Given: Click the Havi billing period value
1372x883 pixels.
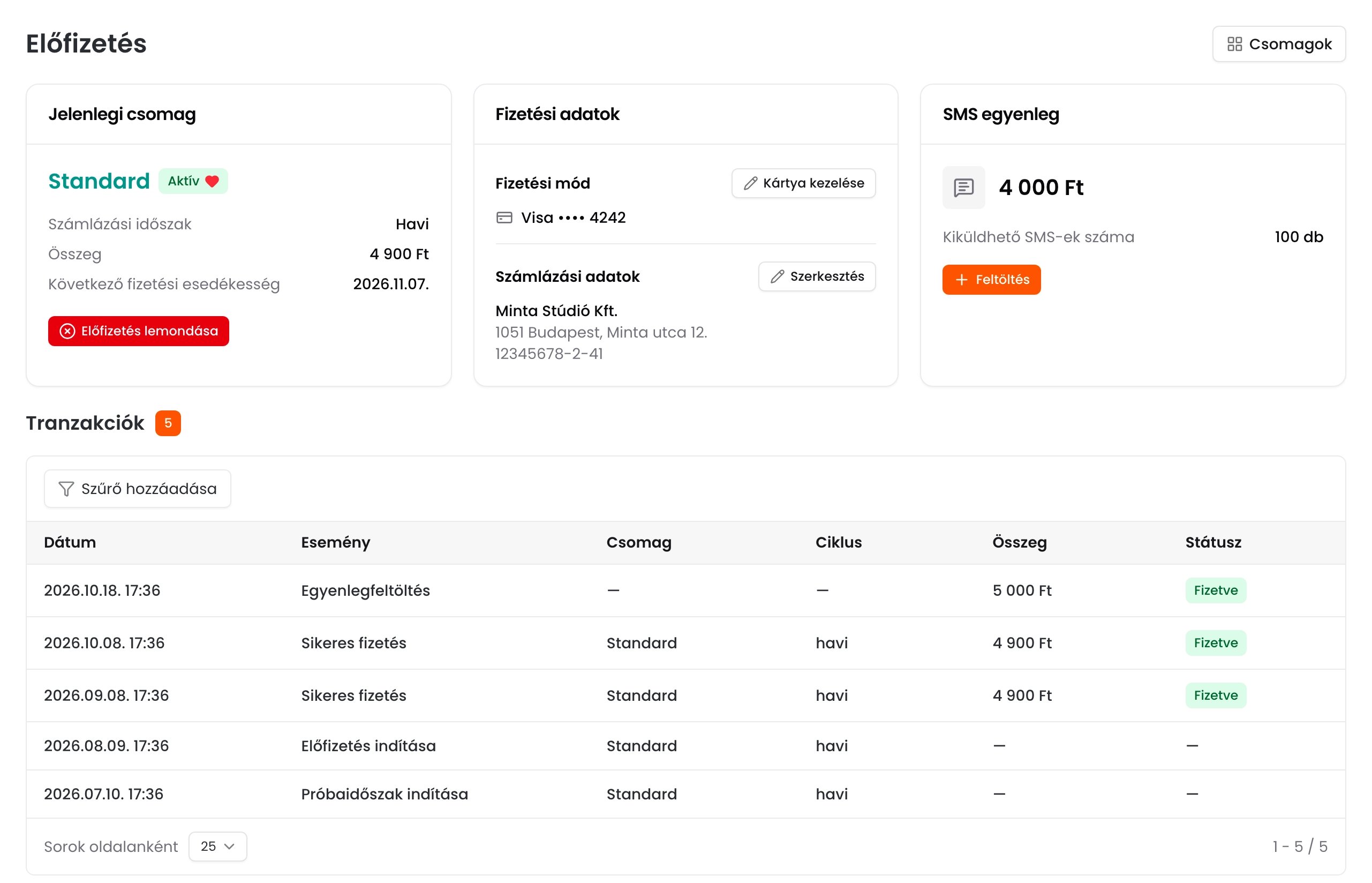Looking at the screenshot, I should pos(412,224).
